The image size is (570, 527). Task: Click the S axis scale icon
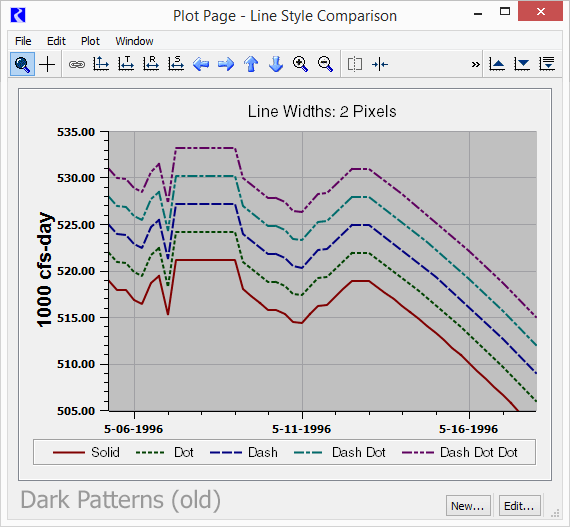point(176,64)
